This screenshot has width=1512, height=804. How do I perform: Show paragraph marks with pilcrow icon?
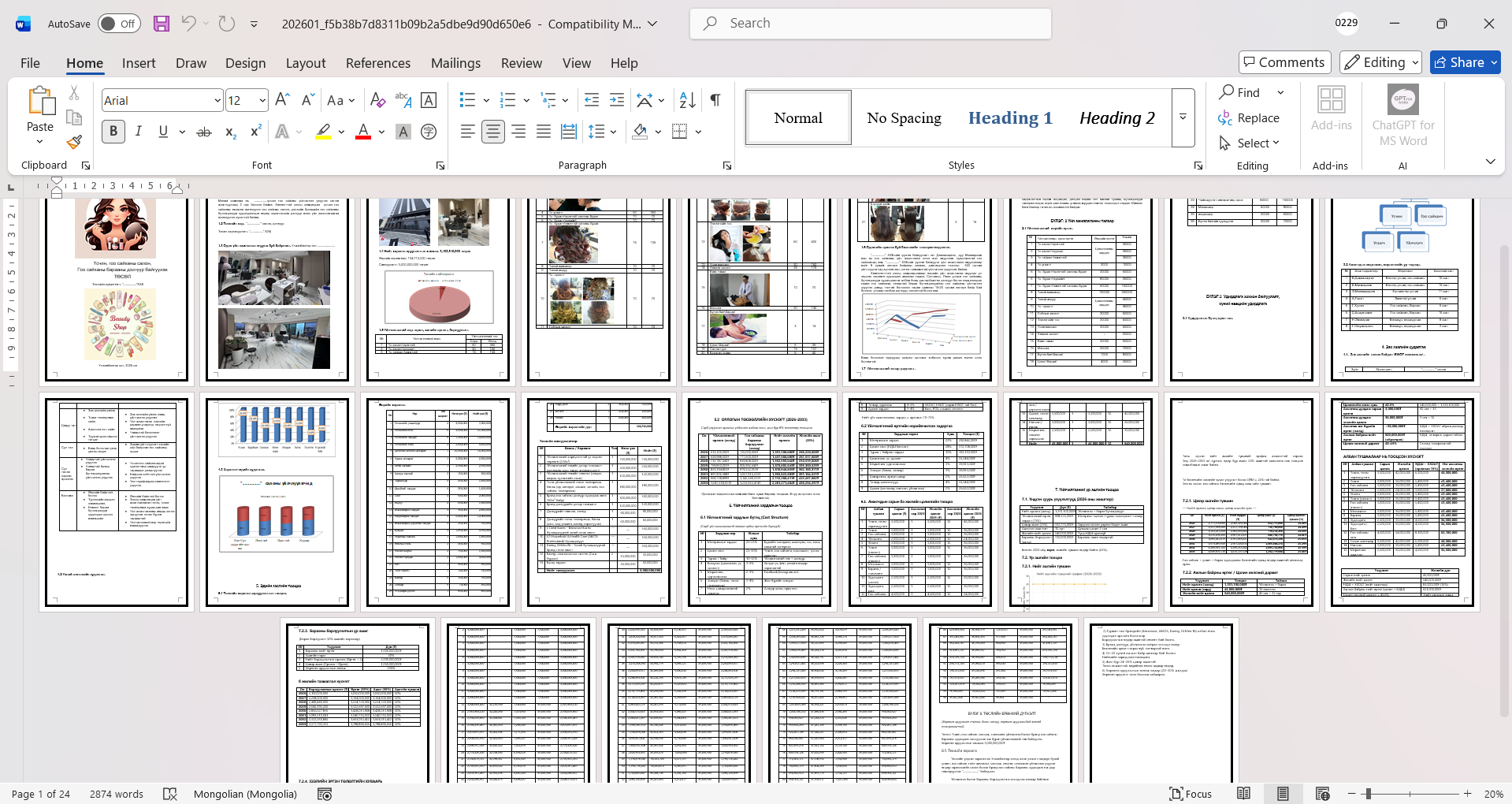tap(715, 100)
